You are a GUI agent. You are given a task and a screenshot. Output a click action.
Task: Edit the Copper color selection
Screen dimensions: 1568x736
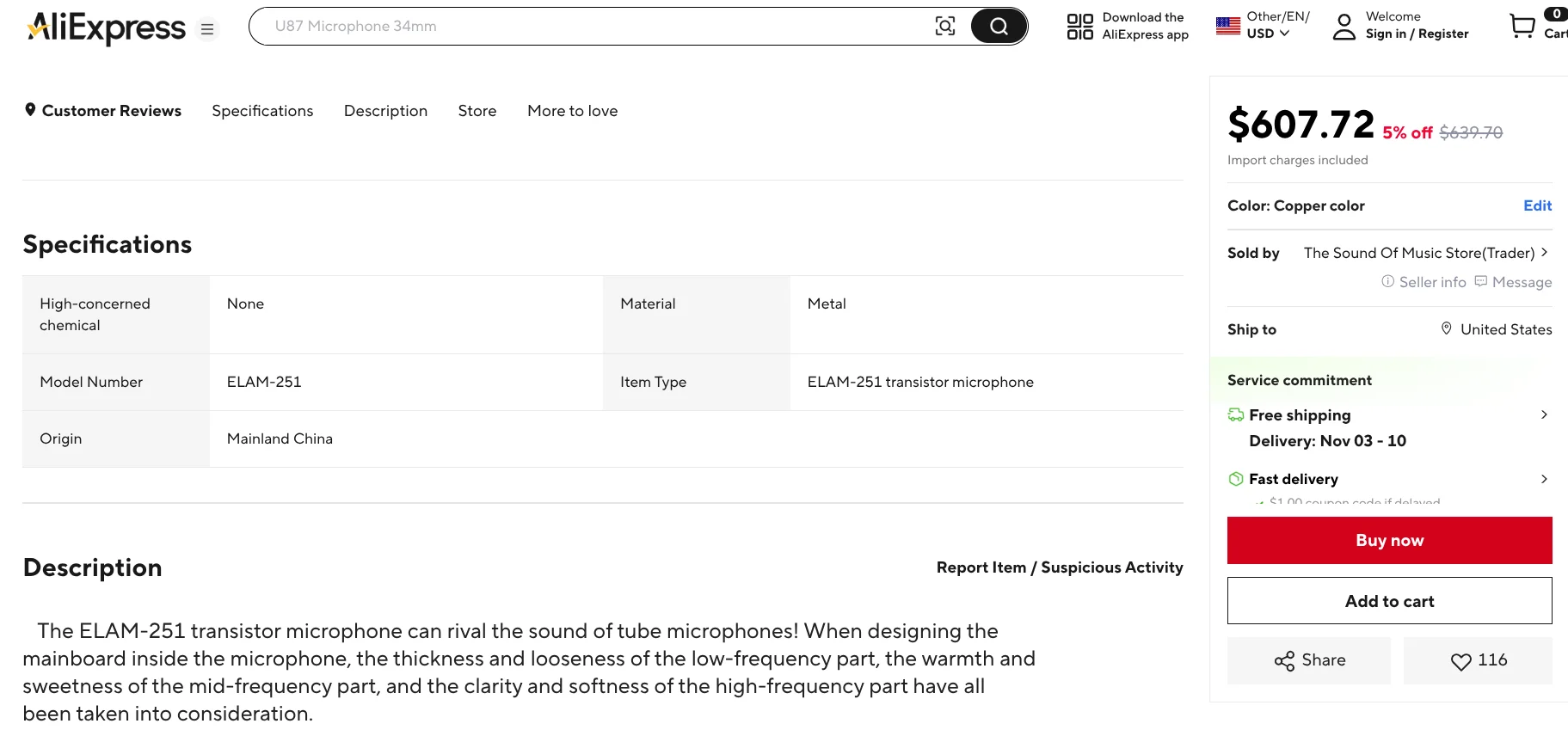[x=1537, y=205]
